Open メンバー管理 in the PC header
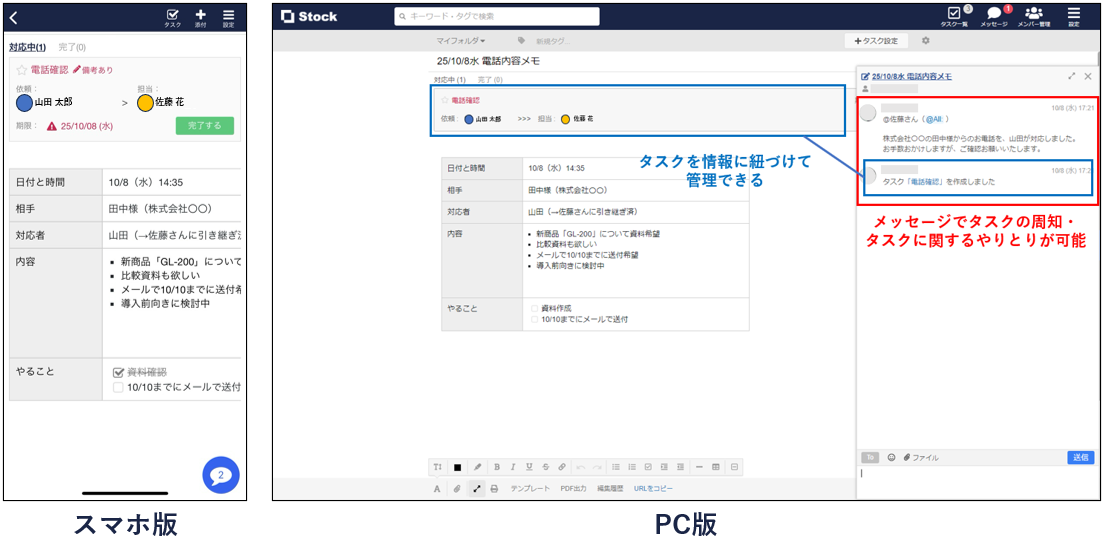Image resolution: width=1106 pixels, height=555 pixels. pos(1034,16)
